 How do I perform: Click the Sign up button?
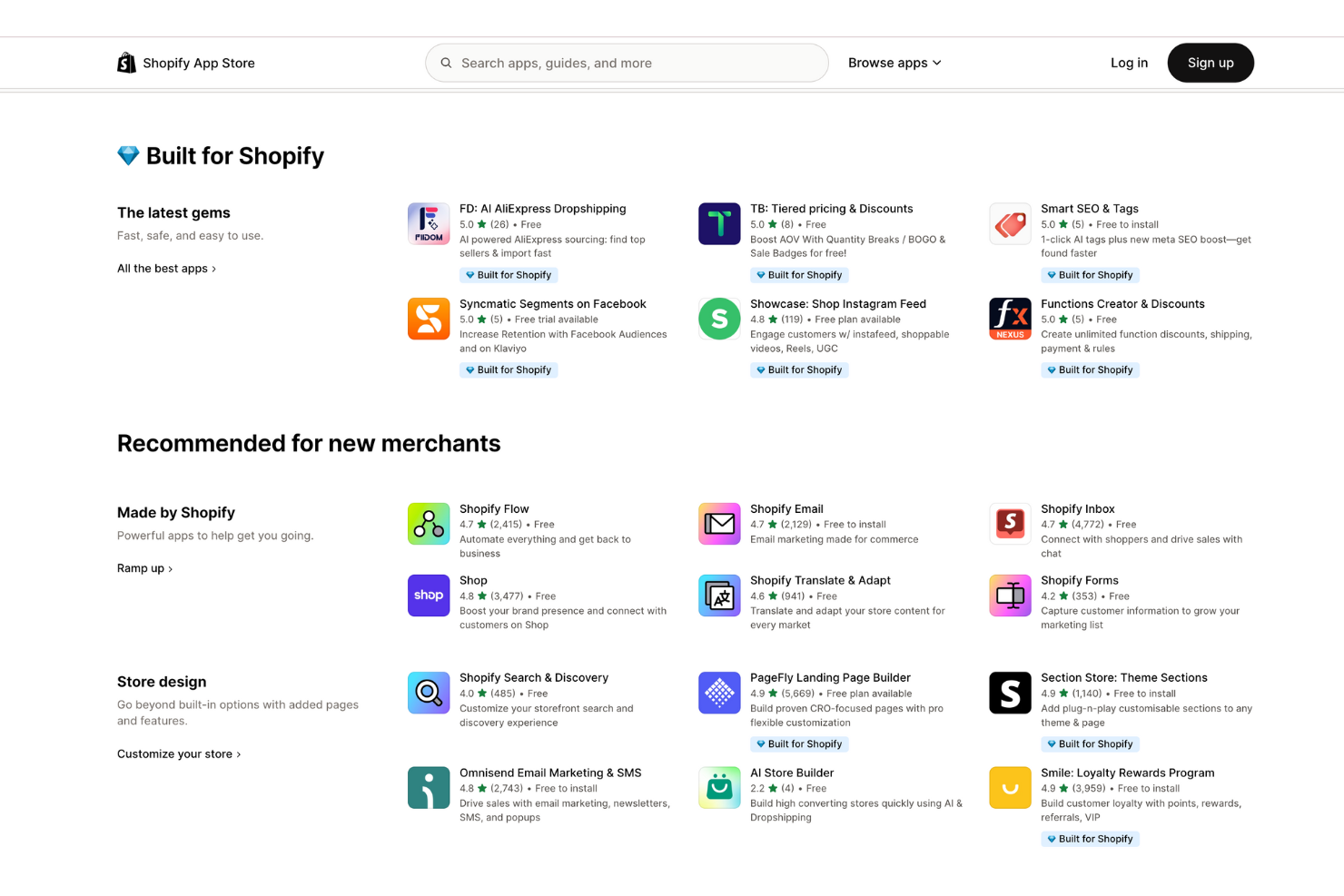(1210, 63)
